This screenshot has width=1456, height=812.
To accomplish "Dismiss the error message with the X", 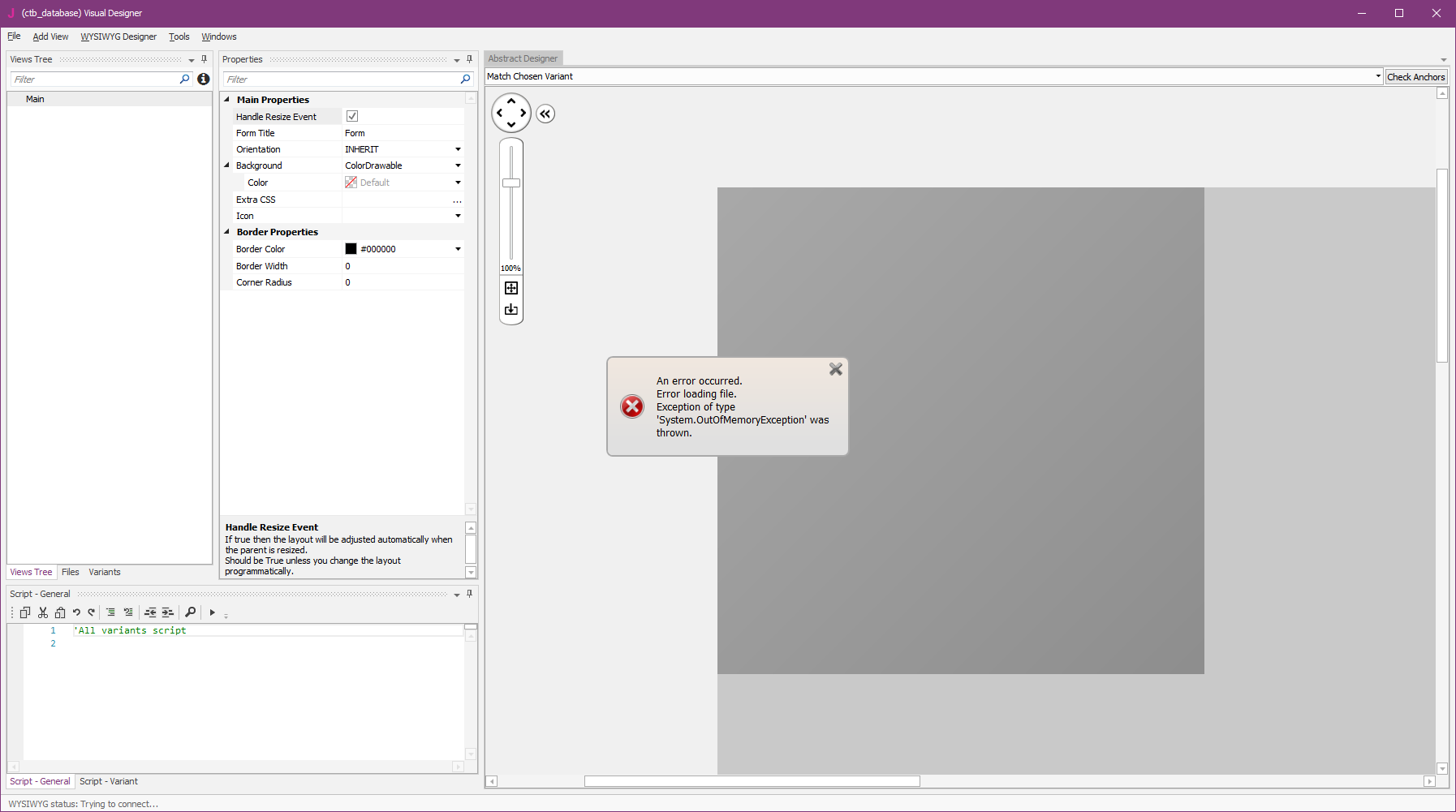I will pos(836,369).
